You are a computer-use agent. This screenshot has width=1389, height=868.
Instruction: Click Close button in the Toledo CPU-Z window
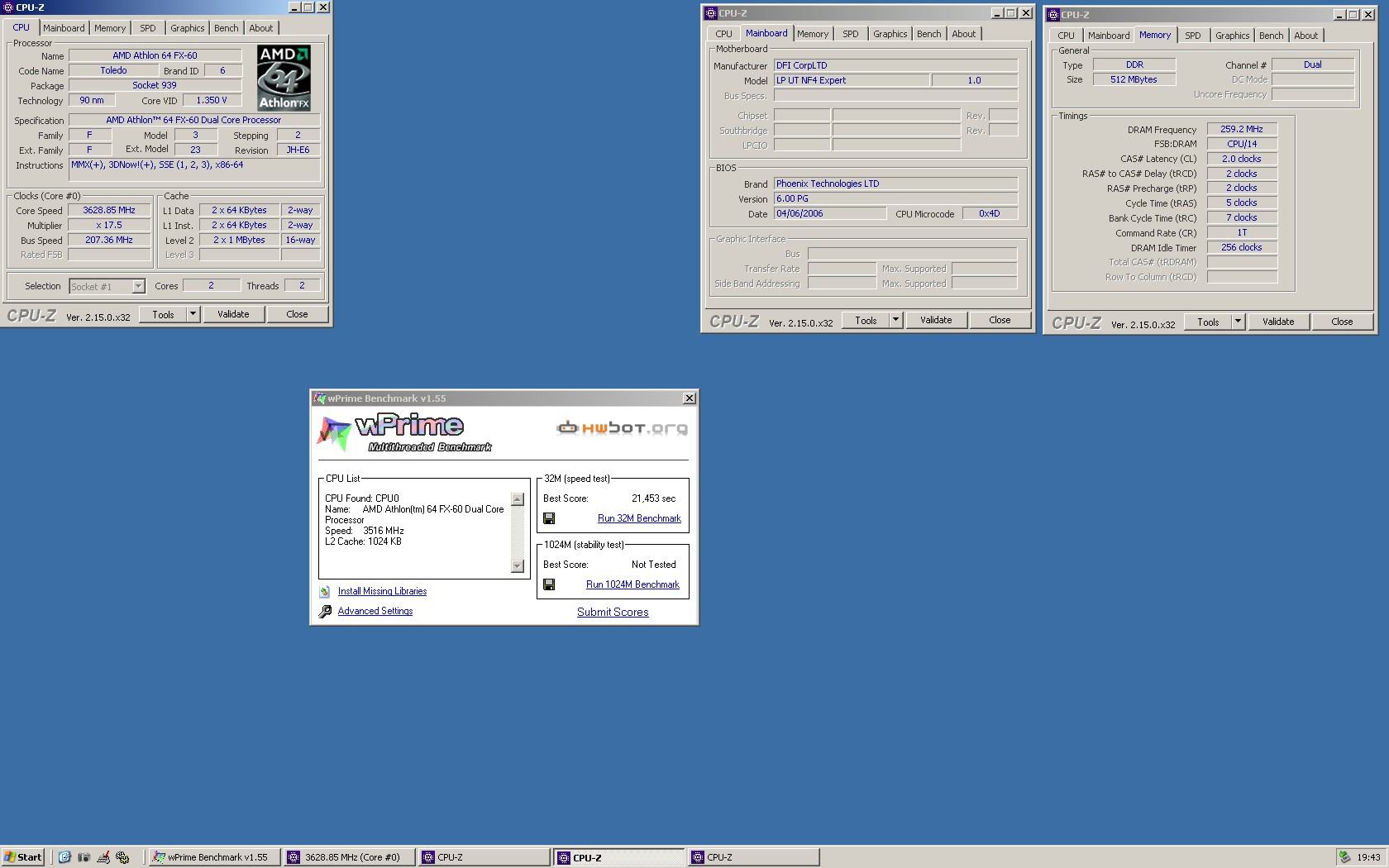[x=297, y=314]
